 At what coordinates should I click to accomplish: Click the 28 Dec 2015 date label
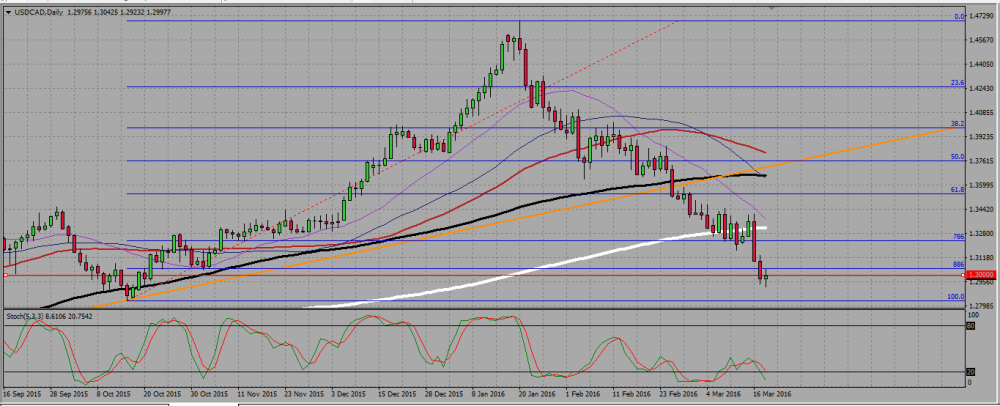[x=445, y=395]
